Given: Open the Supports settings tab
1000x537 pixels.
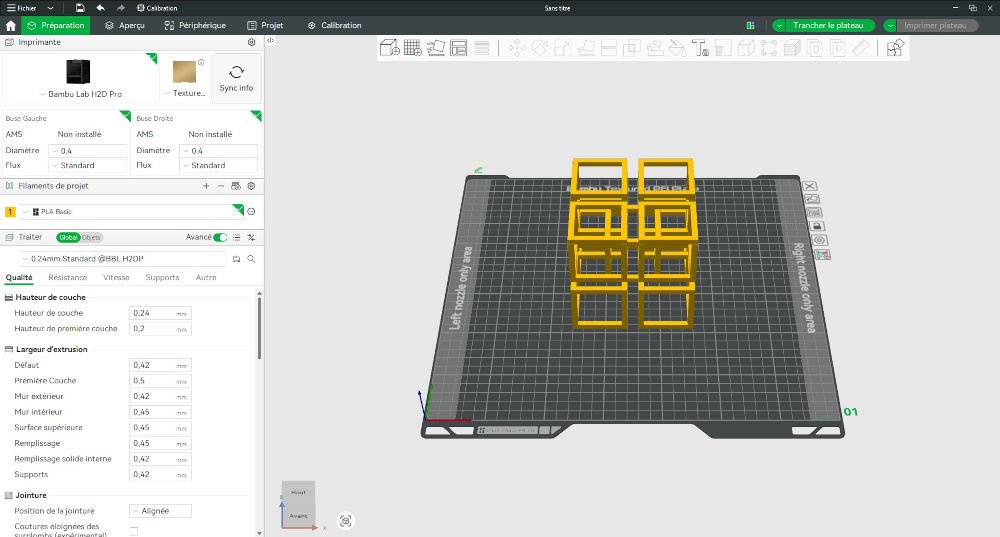Looking at the screenshot, I should click(162, 277).
